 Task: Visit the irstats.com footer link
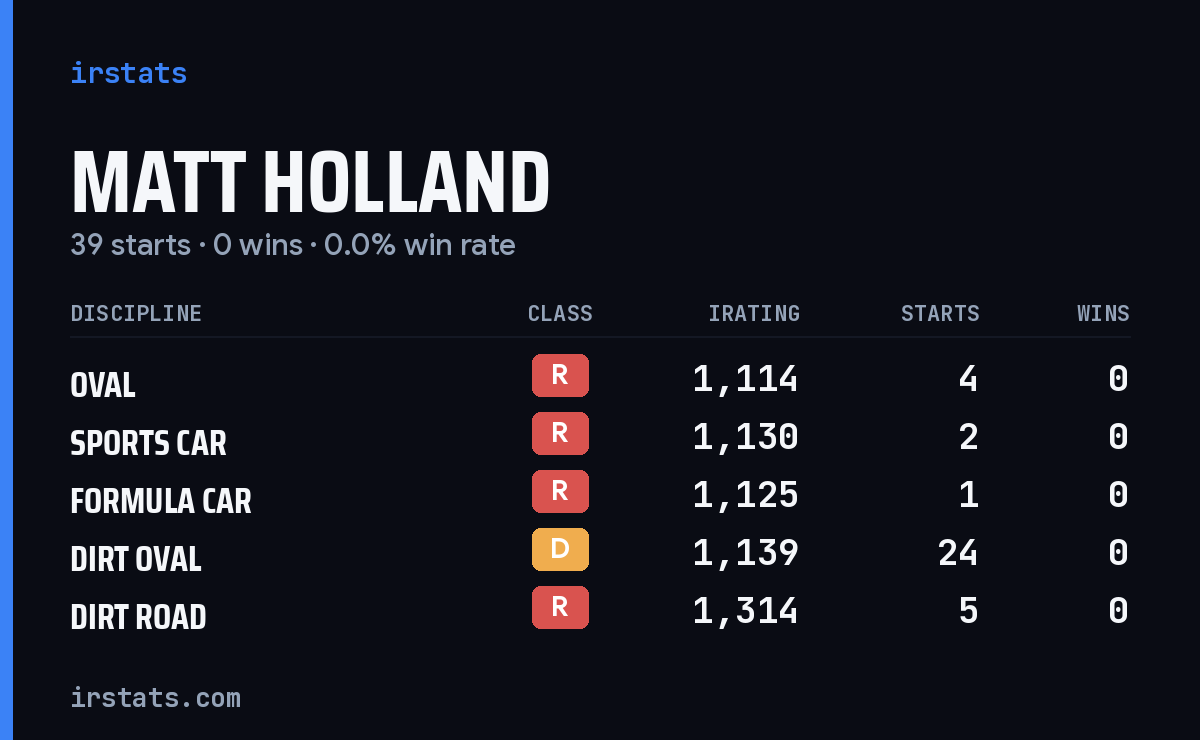tap(156, 697)
